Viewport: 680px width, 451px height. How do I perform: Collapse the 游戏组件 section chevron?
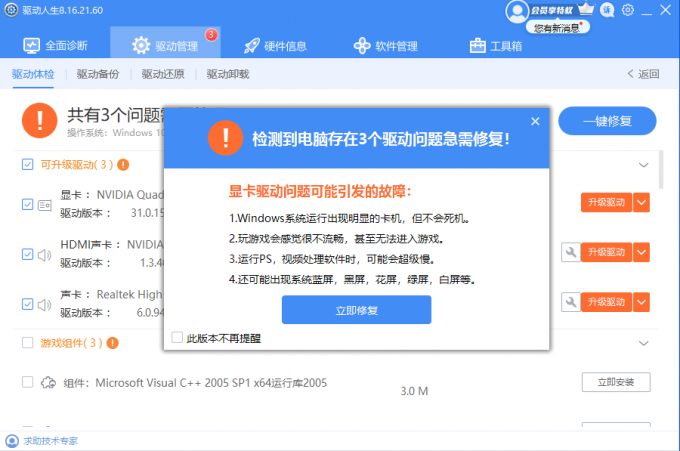[644, 343]
